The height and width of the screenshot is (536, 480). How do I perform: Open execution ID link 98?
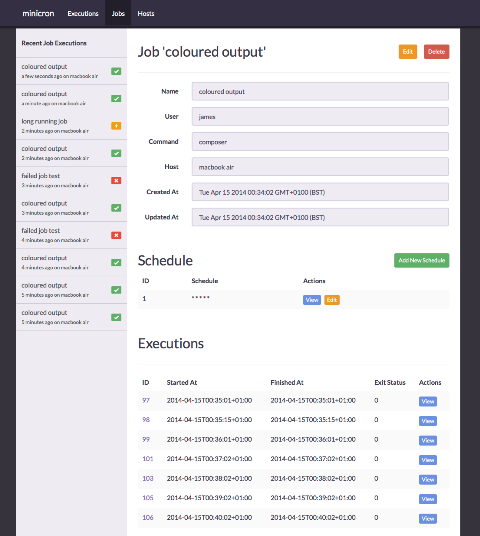tap(146, 420)
